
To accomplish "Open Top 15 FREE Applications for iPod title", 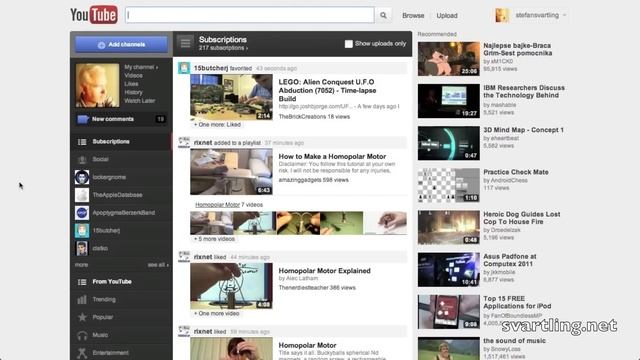I will tap(517, 302).
